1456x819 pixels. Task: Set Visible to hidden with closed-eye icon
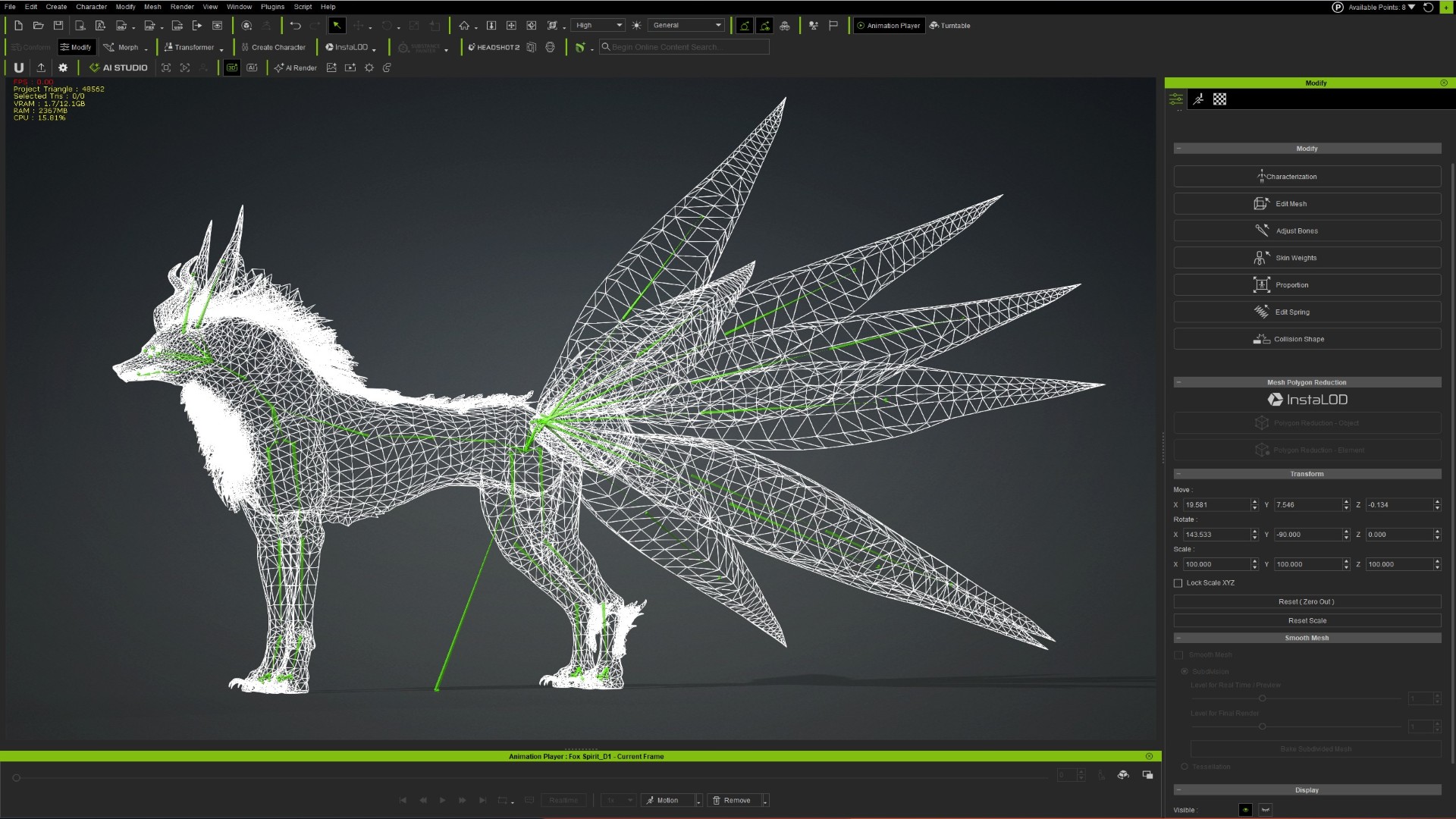[x=1265, y=810]
